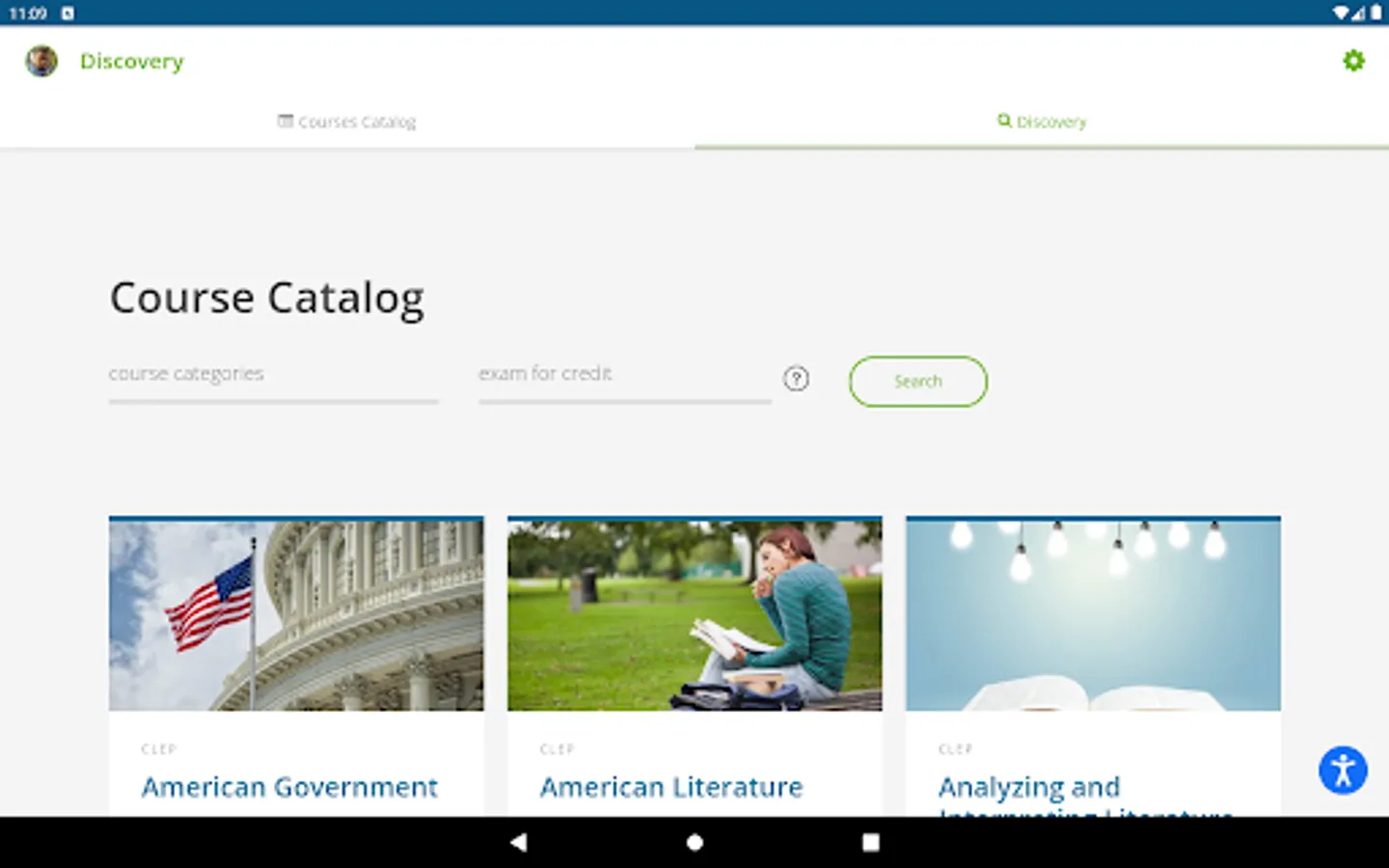The image size is (1389, 868).
Task: Click the help question mark icon
Action: coord(796,379)
